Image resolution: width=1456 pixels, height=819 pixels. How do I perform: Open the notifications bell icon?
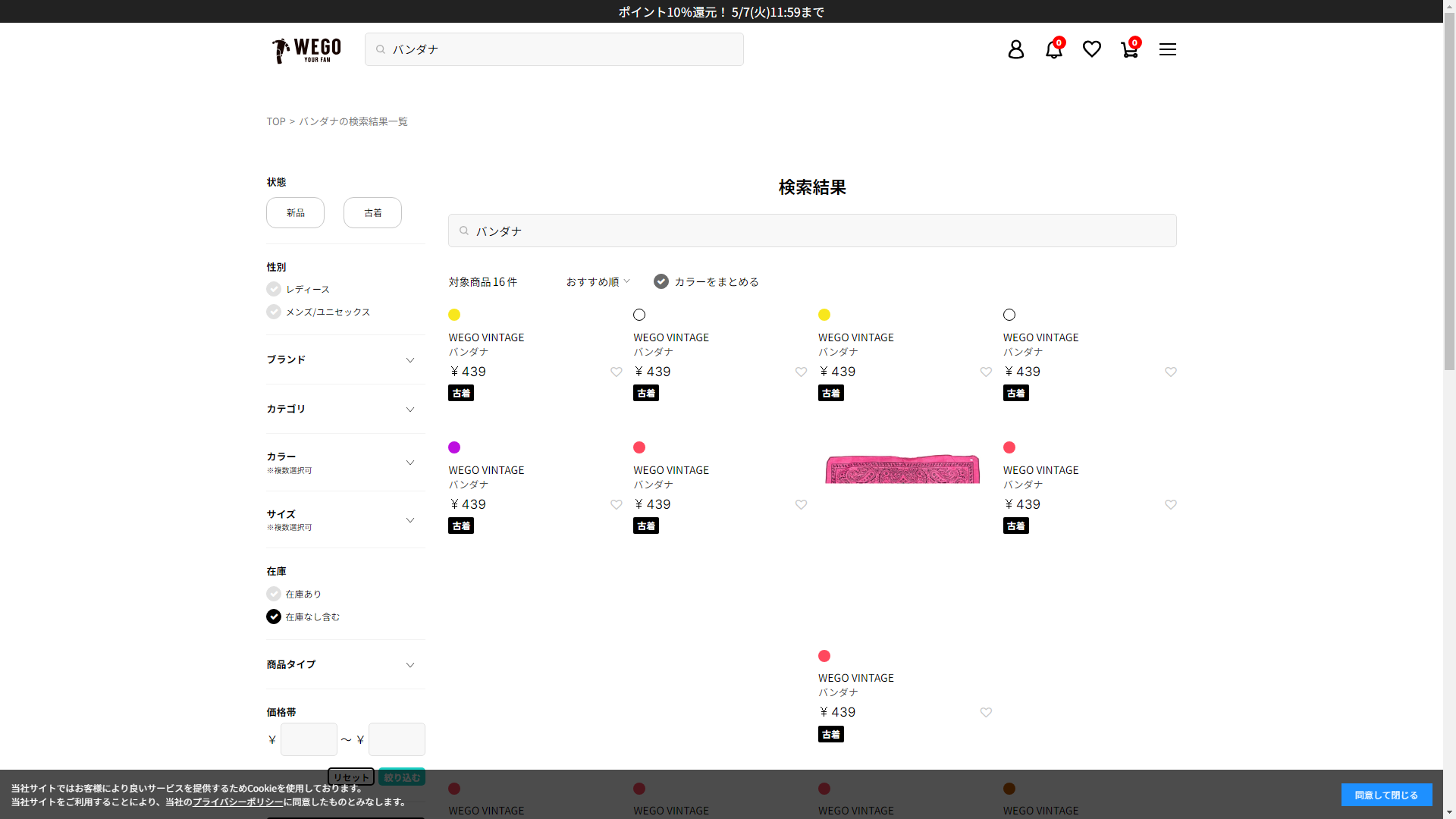coord(1053,49)
